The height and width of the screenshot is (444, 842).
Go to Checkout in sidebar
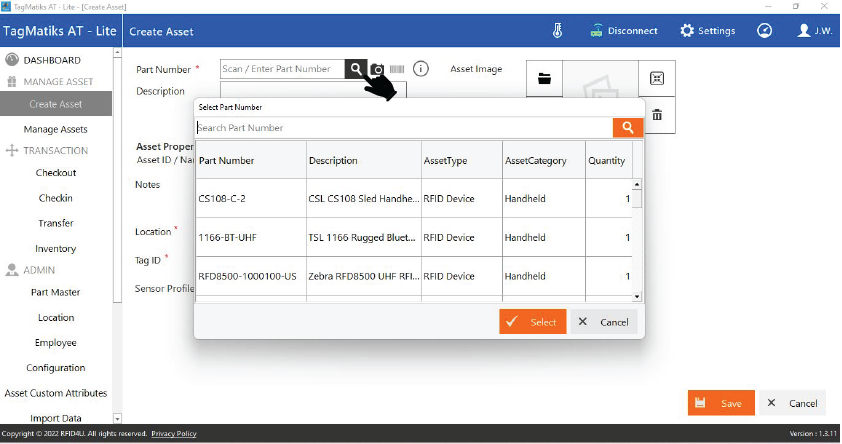(56, 173)
